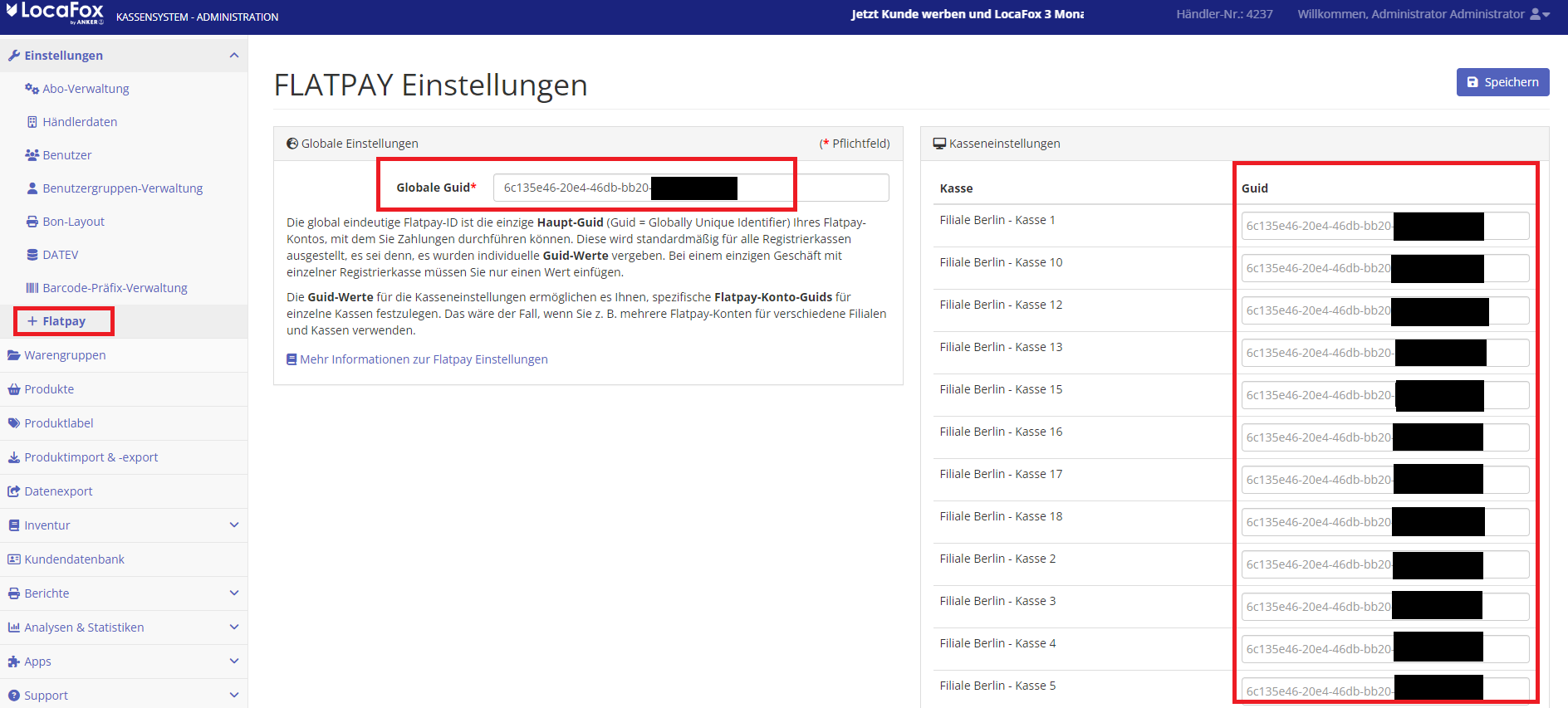Click the Guid field for Kasse 12

(x=1384, y=310)
